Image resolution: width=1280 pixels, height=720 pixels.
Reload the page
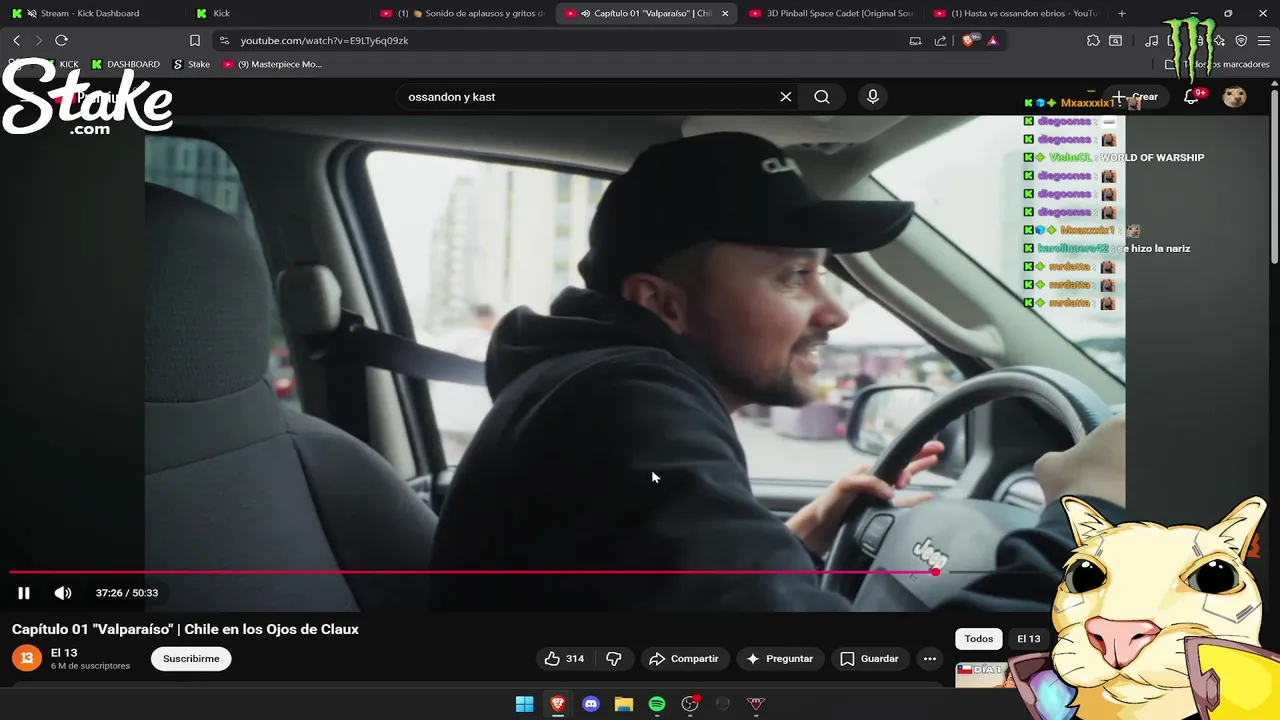pos(61,40)
